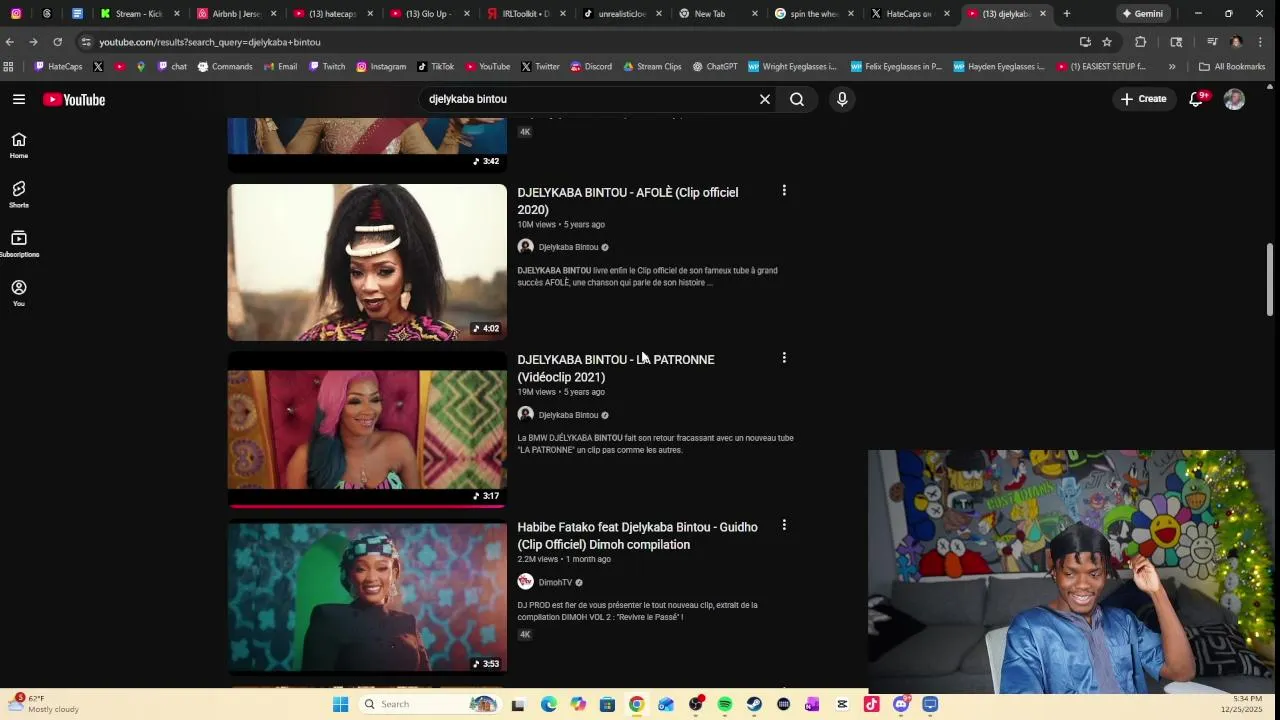Open the Stream Clips bookmark
This screenshot has height=720, width=1280.
tap(652, 67)
